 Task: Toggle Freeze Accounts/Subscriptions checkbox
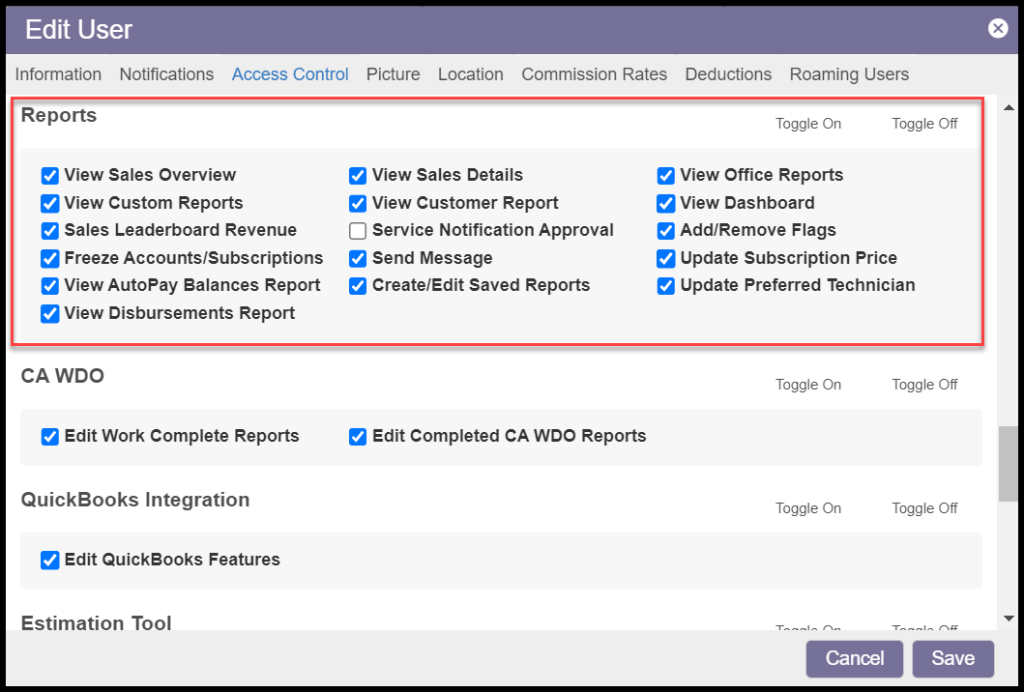click(x=50, y=259)
